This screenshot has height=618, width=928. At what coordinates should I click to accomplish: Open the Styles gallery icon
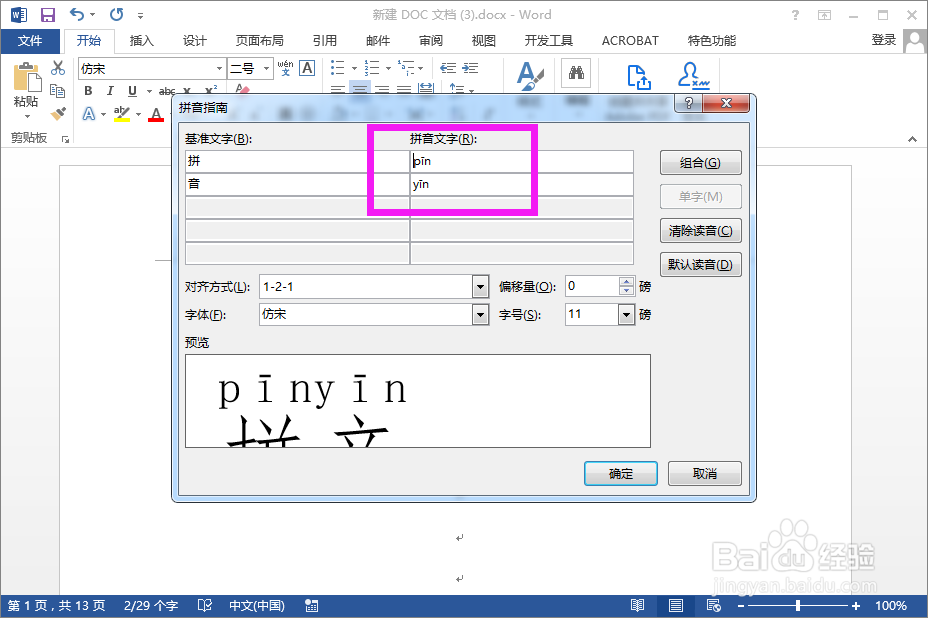[530, 76]
